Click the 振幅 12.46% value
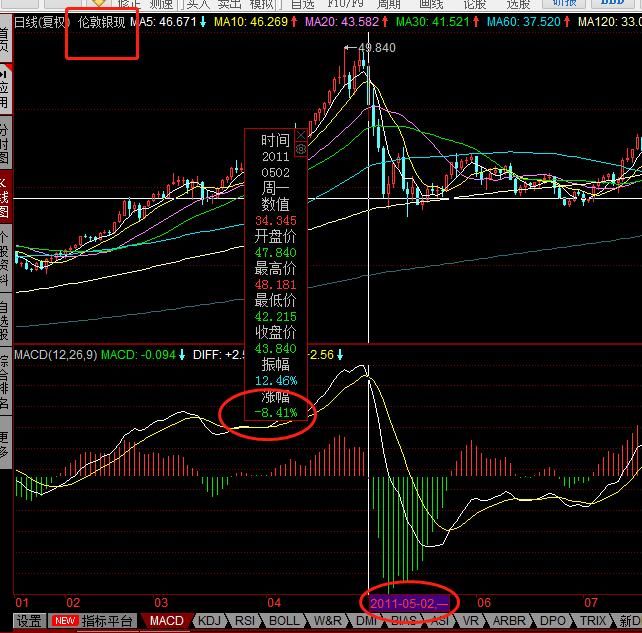This screenshot has width=642, height=633. pos(276,381)
